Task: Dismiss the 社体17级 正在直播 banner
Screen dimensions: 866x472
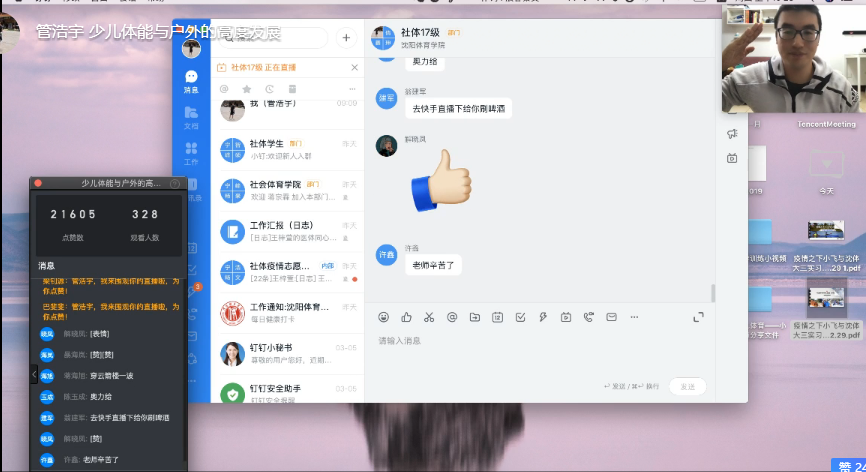Action: pos(354,67)
